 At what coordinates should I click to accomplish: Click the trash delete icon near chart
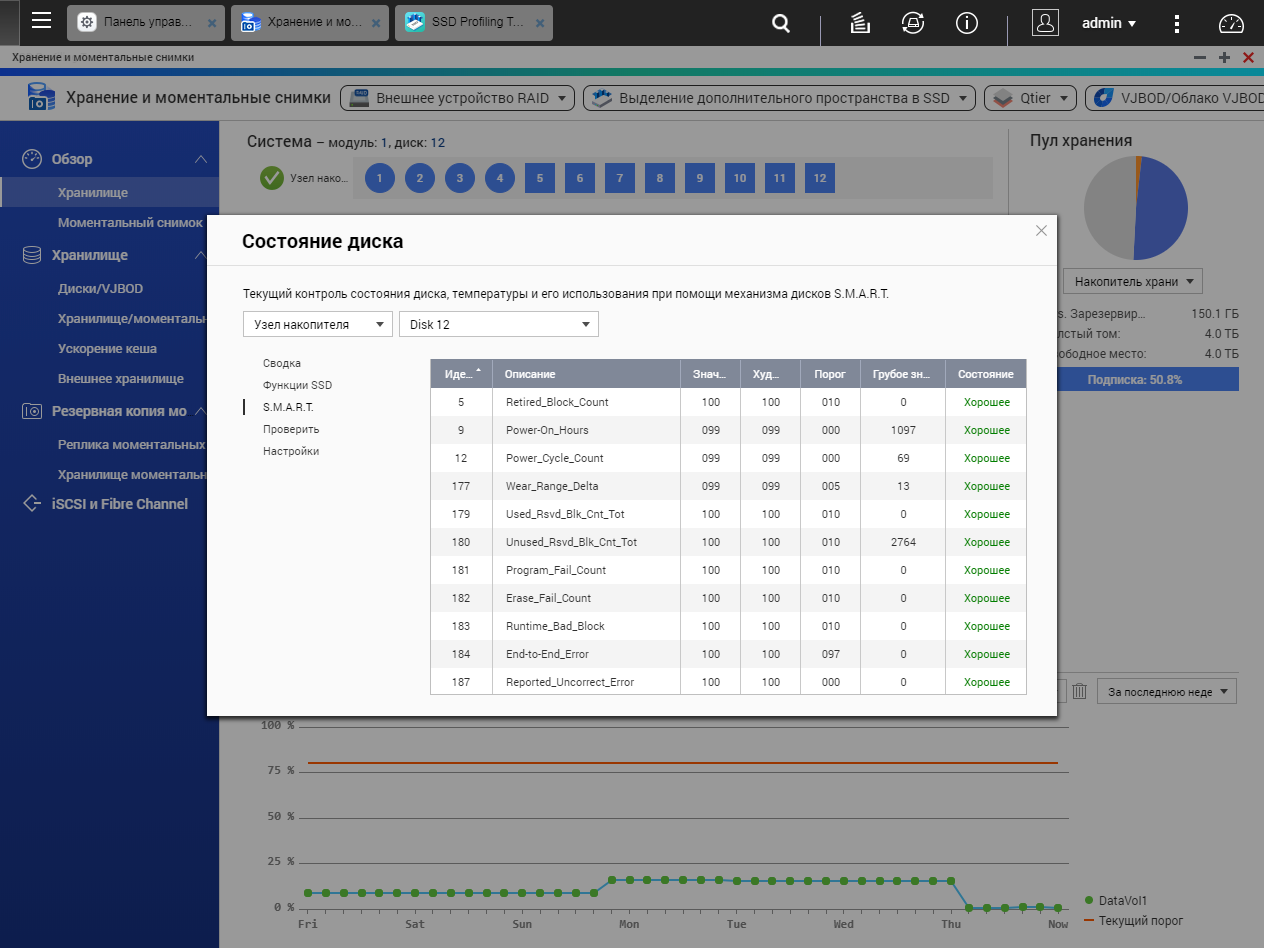point(1079,691)
